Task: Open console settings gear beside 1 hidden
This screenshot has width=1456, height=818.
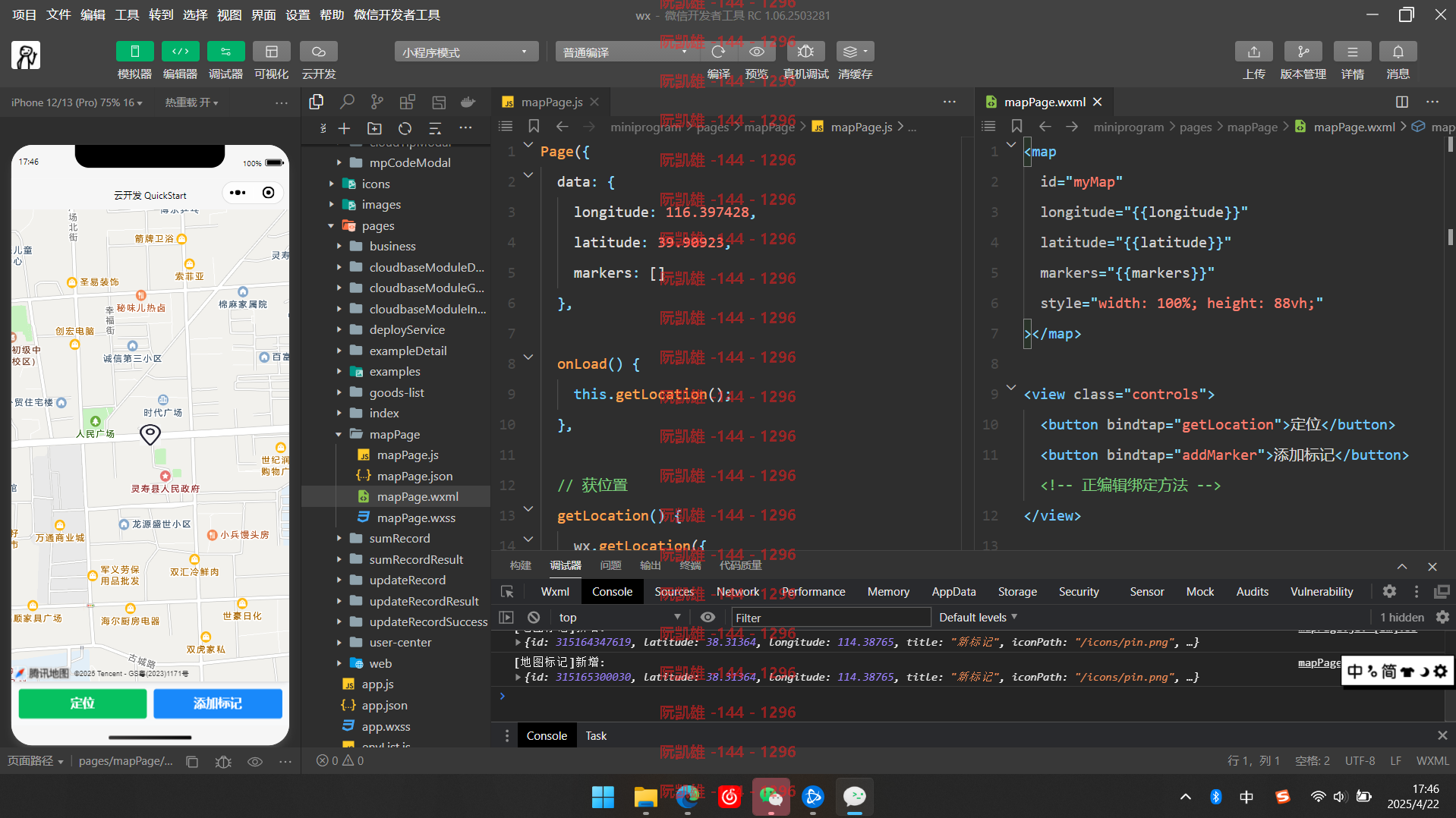Action: coord(1442,618)
